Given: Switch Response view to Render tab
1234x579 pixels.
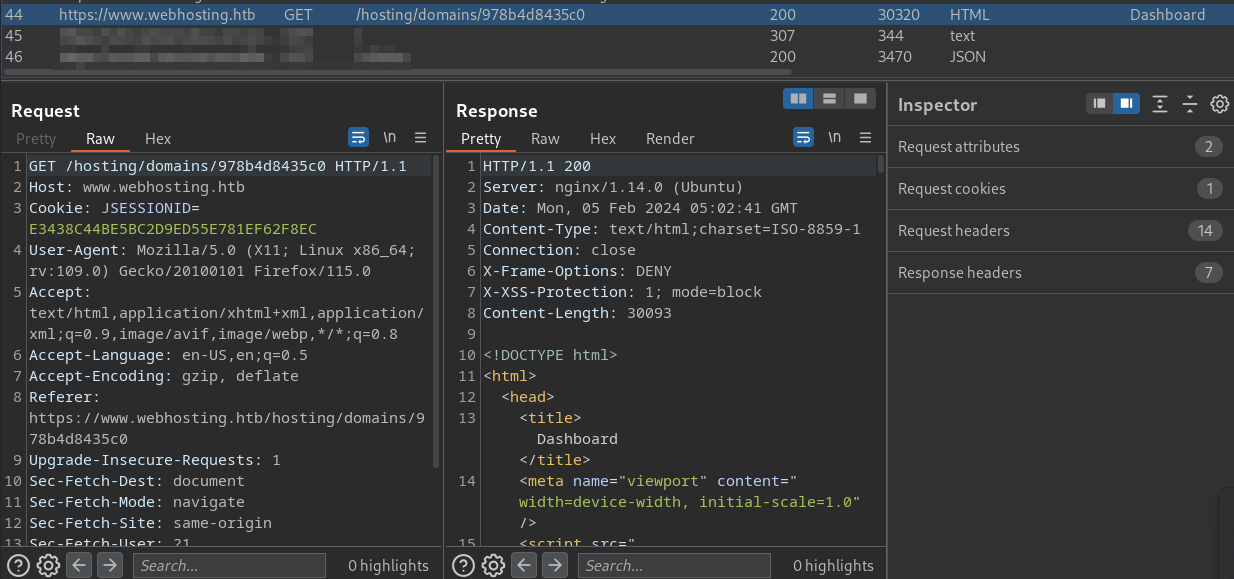Looking at the screenshot, I should tap(670, 139).
